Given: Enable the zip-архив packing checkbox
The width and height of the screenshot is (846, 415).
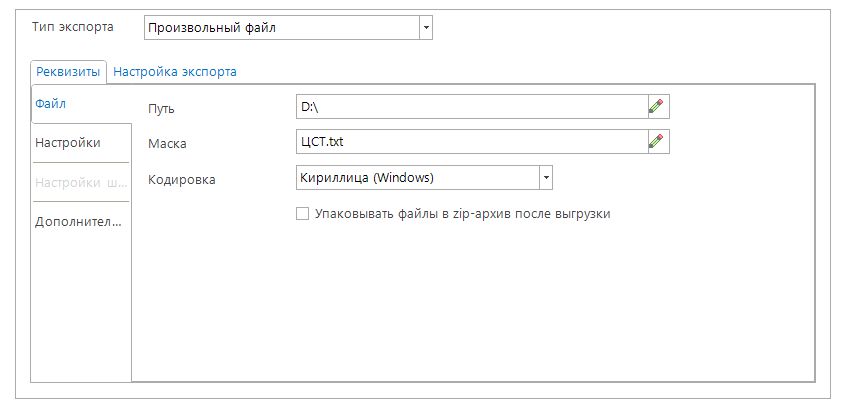Looking at the screenshot, I should tap(302, 213).
